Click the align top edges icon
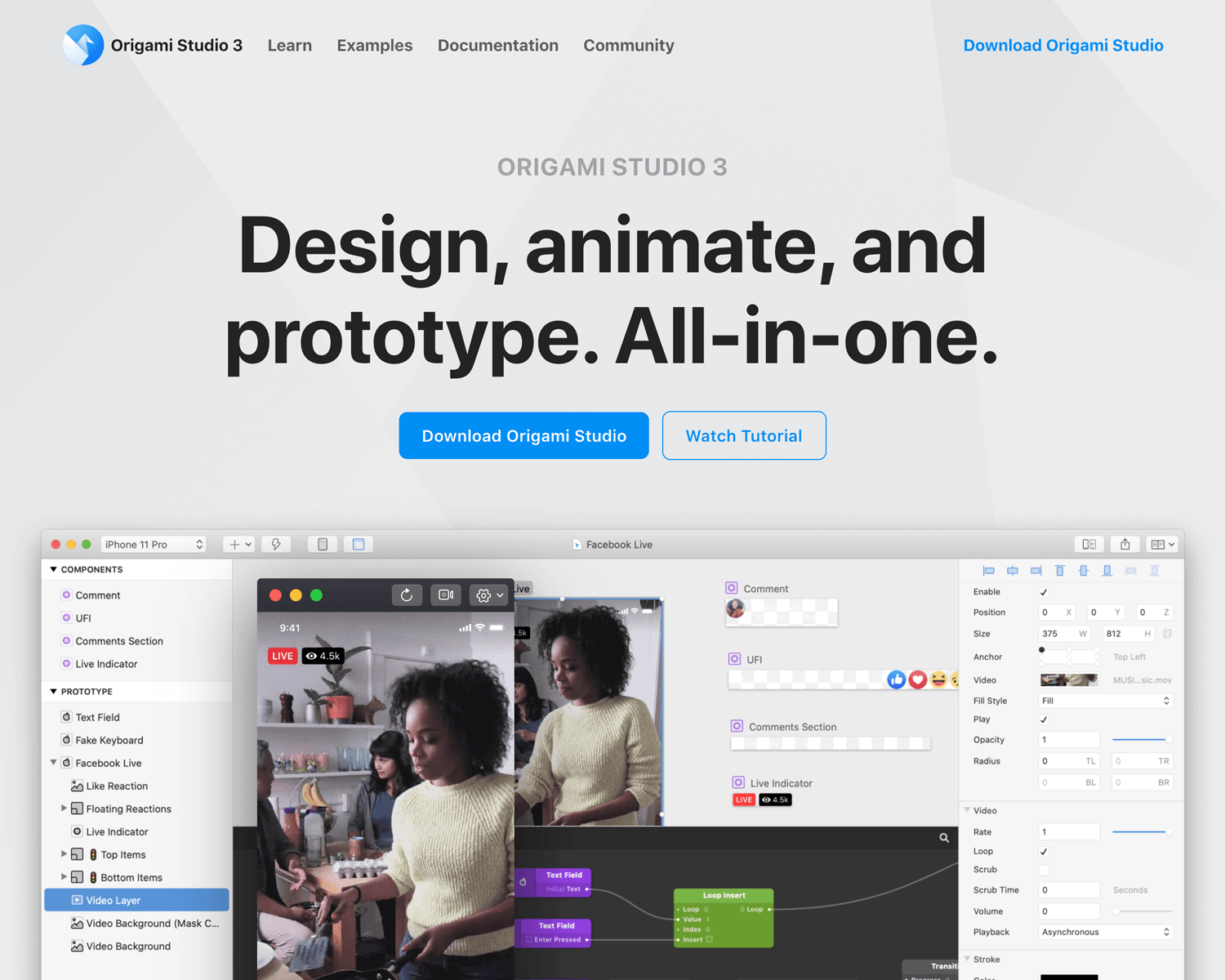1225x980 pixels. (1060, 571)
